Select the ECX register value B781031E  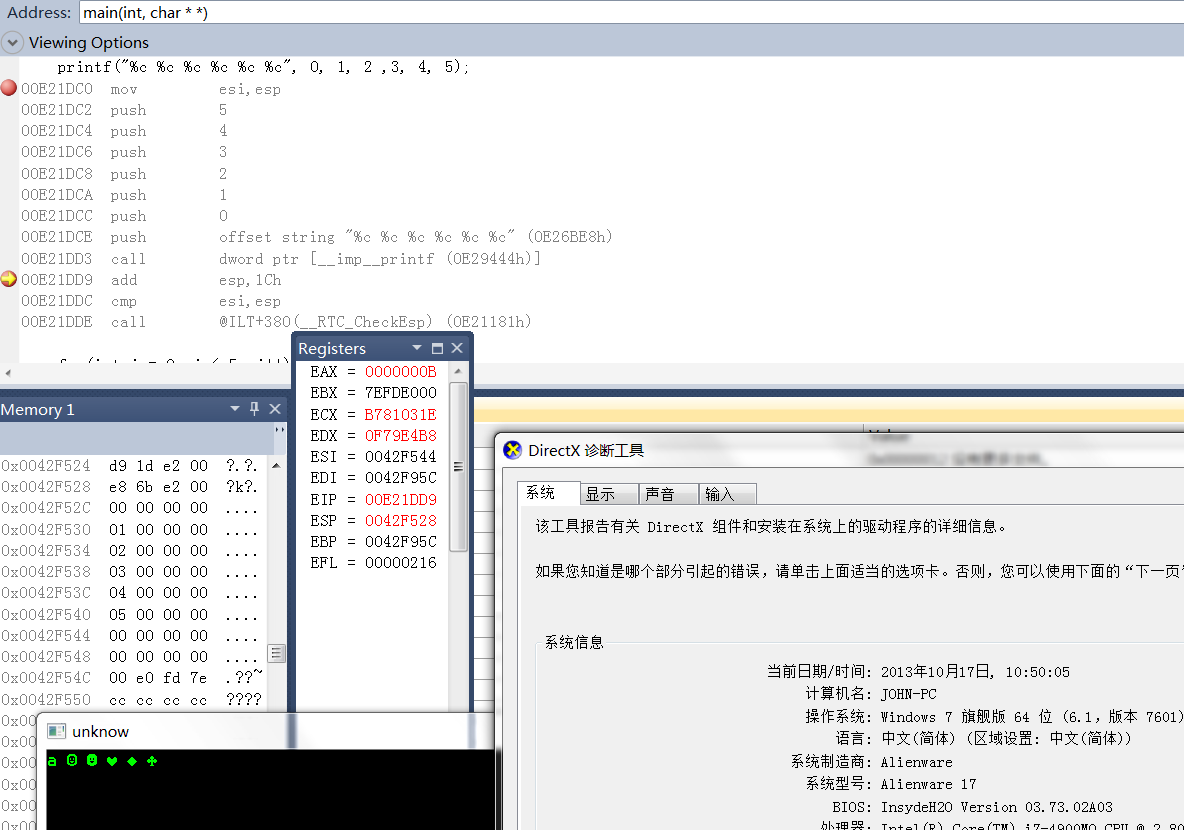tap(400, 414)
